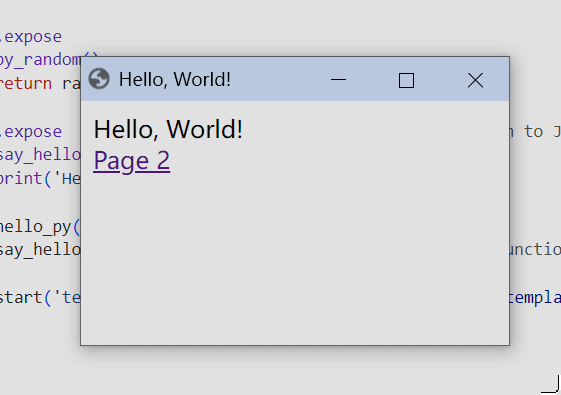Image resolution: width=561 pixels, height=395 pixels.
Task: Click the start('te code line in the background editor
Action: [x=40, y=298]
